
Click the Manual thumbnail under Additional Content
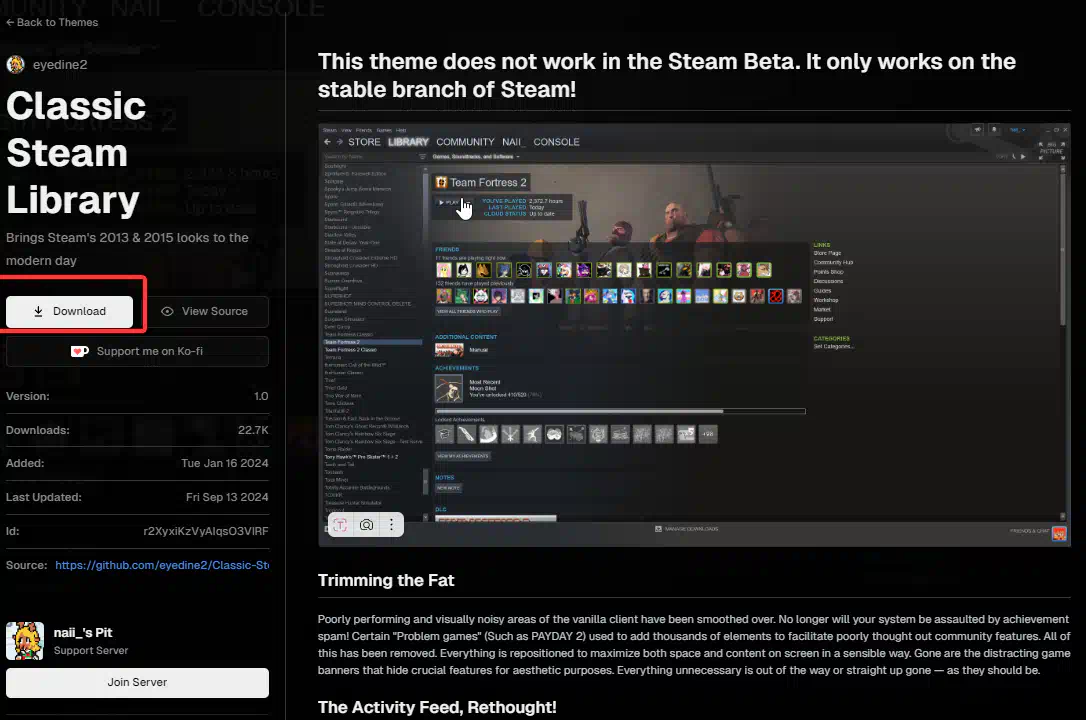coord(449,350)
